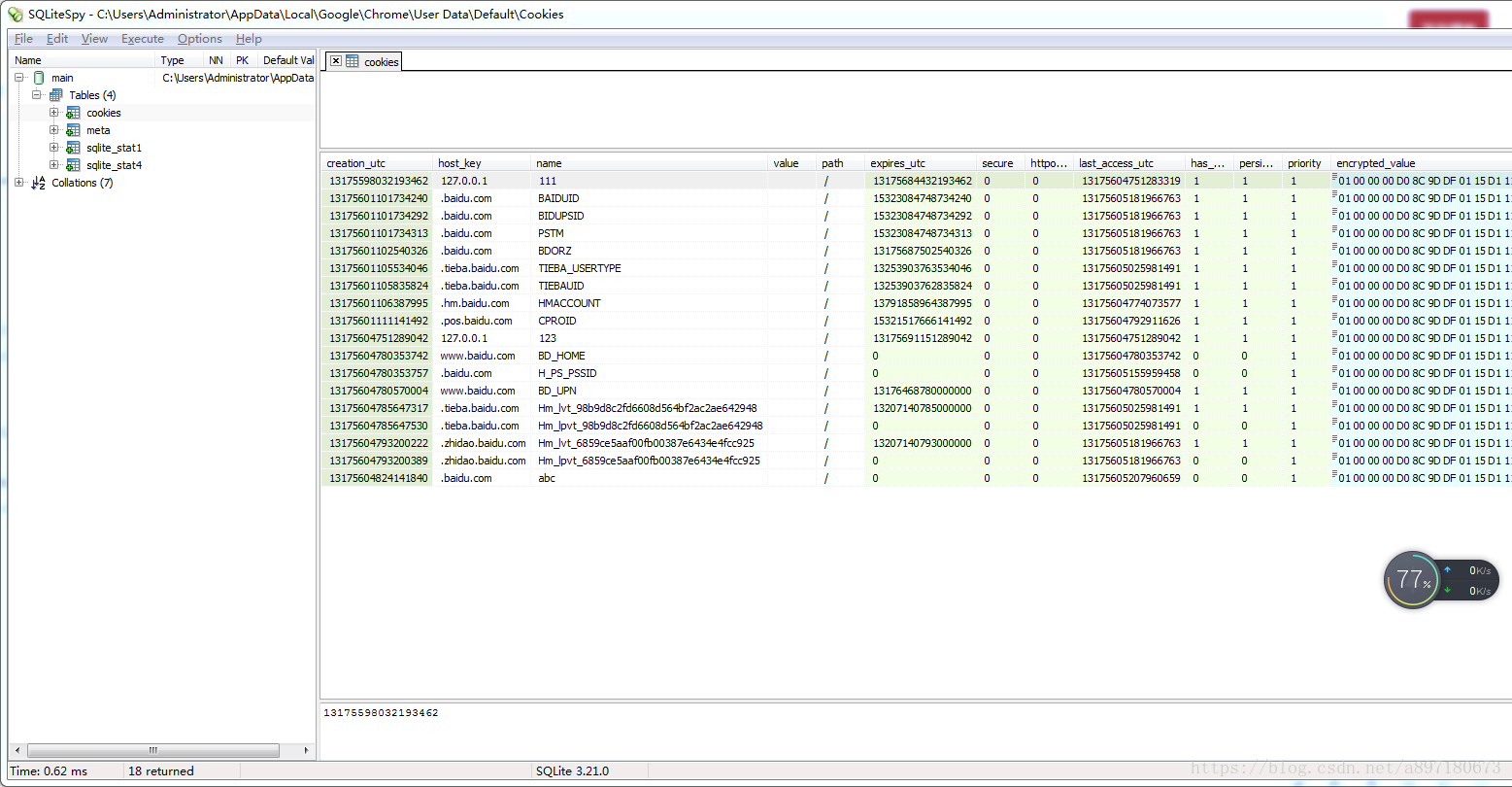Select the sqlite_stat4 tree item

click(114, 165)
